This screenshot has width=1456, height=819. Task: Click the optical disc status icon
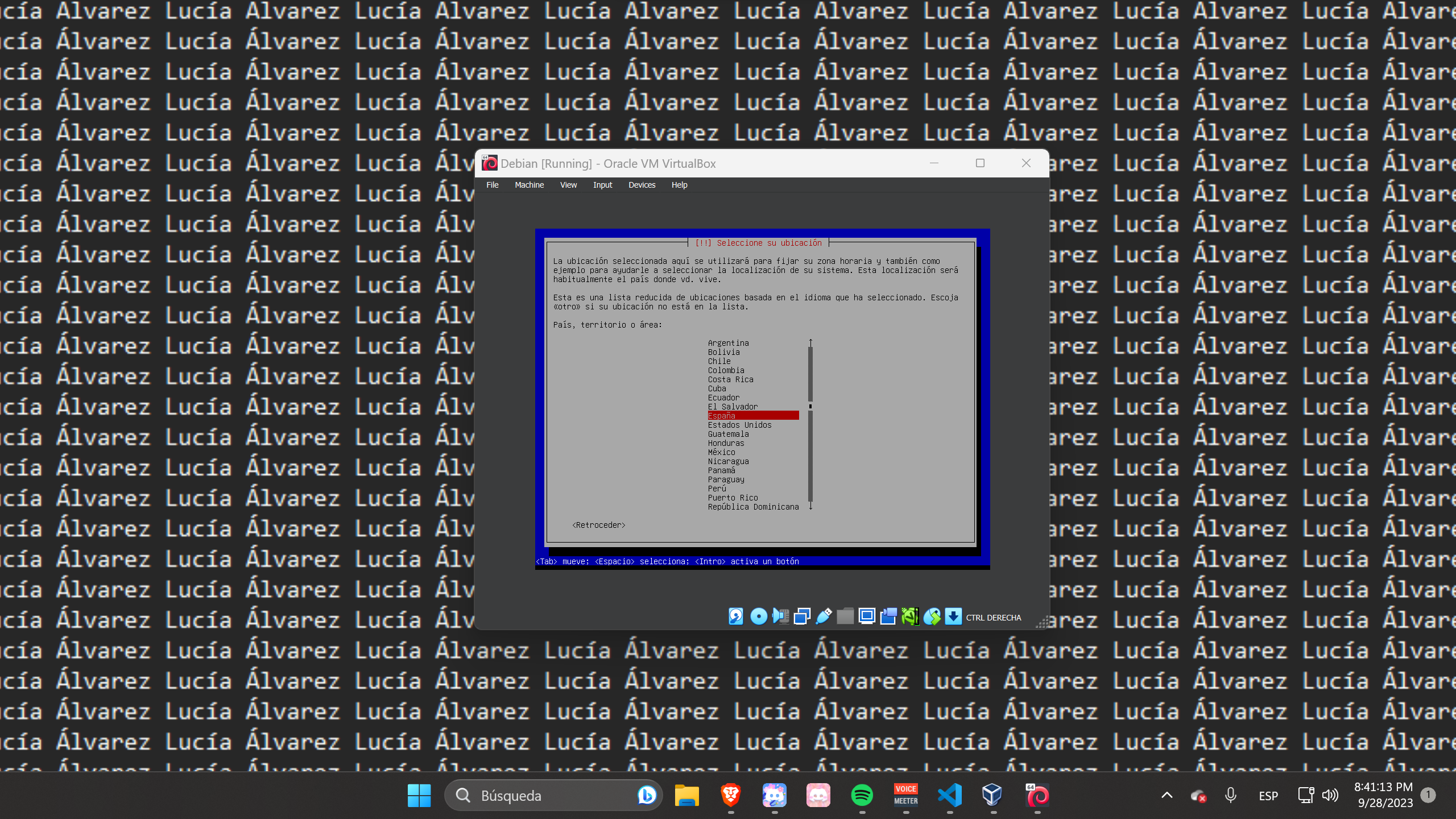(x=758, y=617)
